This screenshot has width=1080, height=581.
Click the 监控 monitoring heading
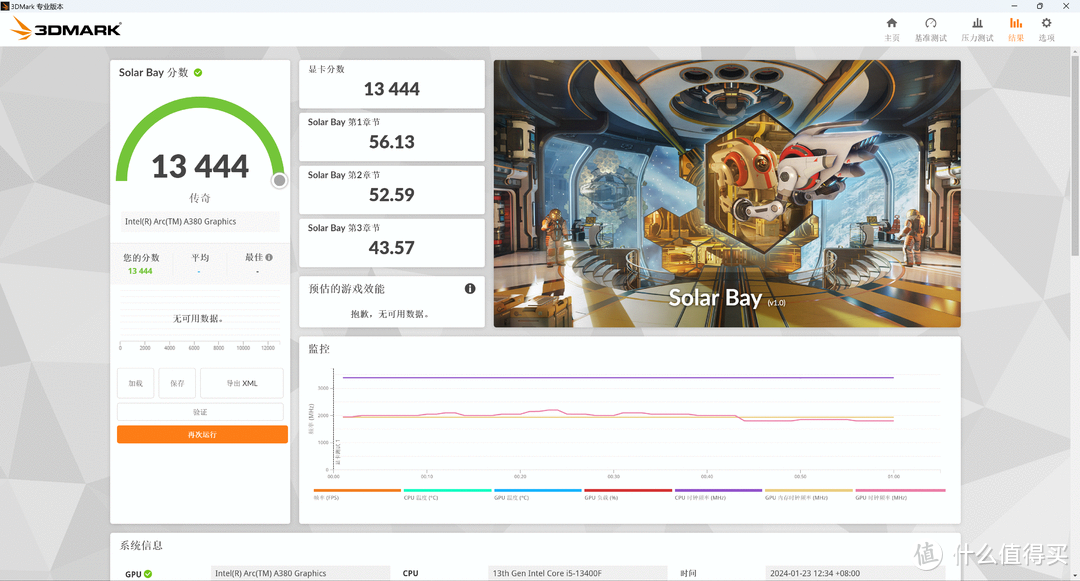319,349
